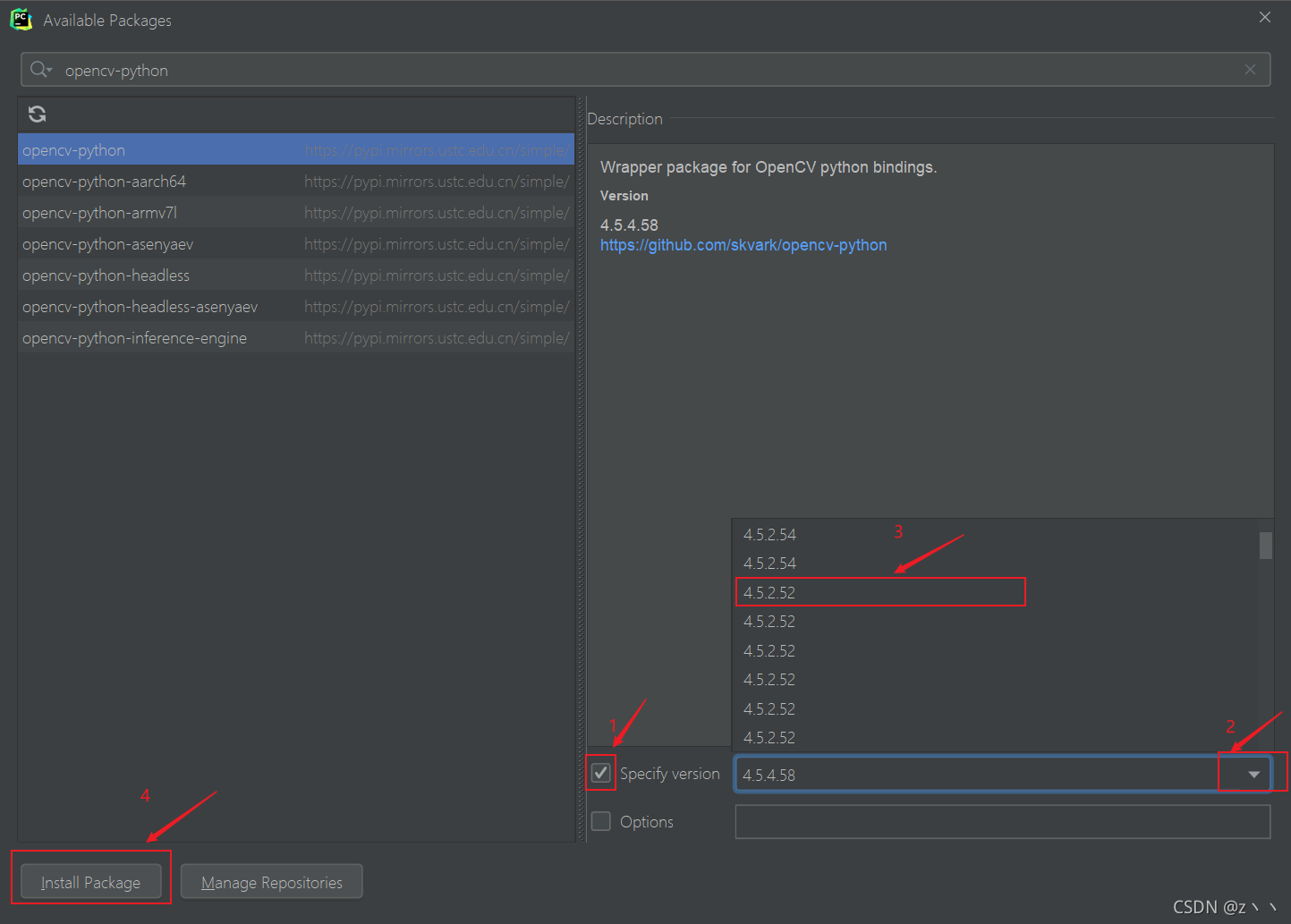This screenshot has width=1291, height=924.
Task: Click the version combo box showing 4.5.4.58
Action: pos(1002,774)
